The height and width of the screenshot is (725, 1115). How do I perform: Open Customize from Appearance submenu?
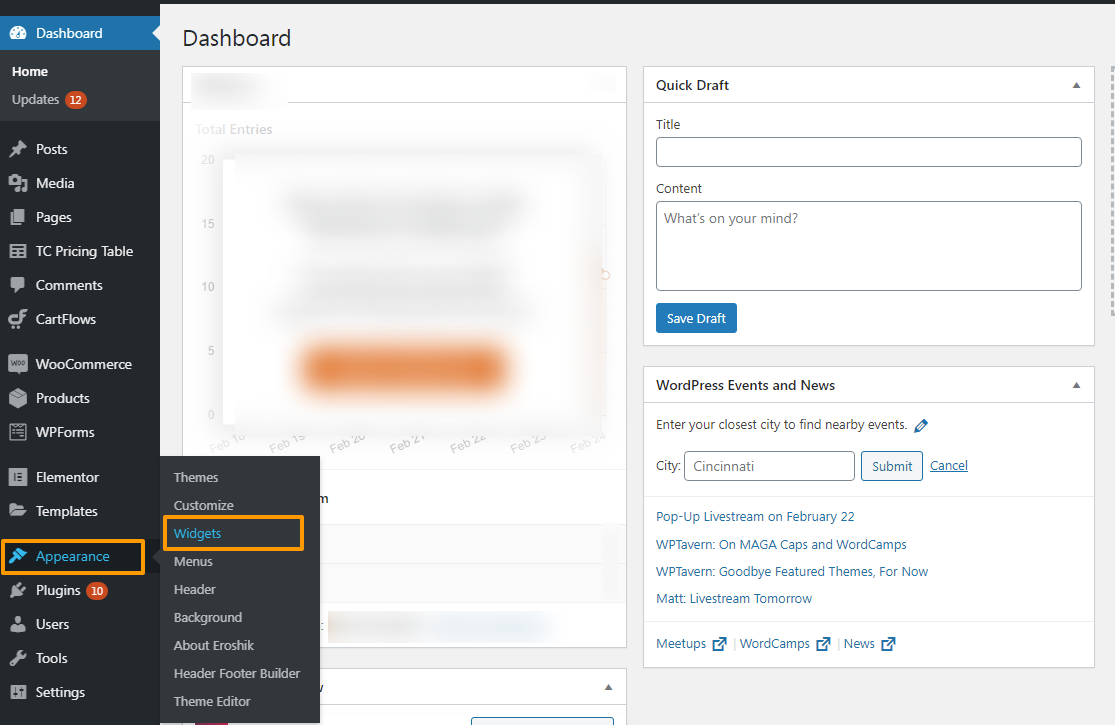click(x=204, y=505)
